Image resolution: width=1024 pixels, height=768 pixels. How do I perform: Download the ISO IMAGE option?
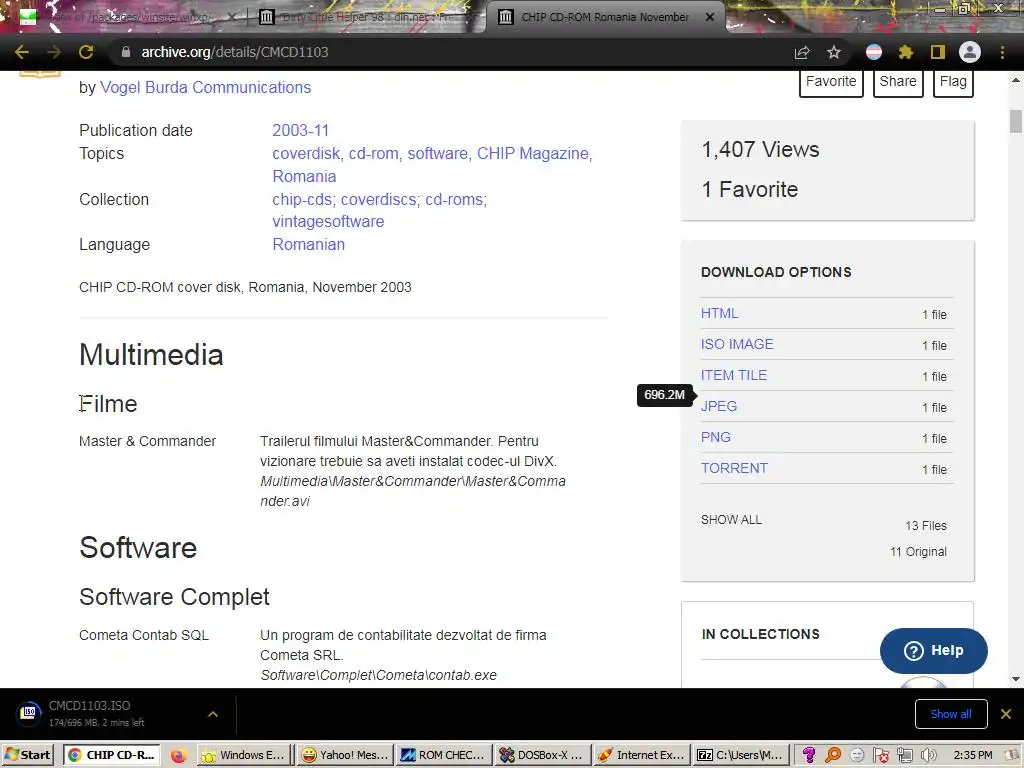coord(737,344)
